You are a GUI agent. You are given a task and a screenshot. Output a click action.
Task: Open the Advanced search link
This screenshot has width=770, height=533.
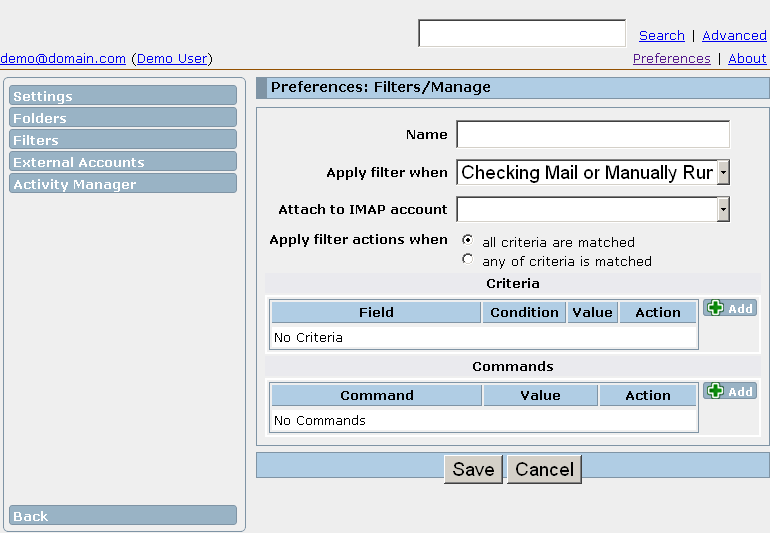734,35
